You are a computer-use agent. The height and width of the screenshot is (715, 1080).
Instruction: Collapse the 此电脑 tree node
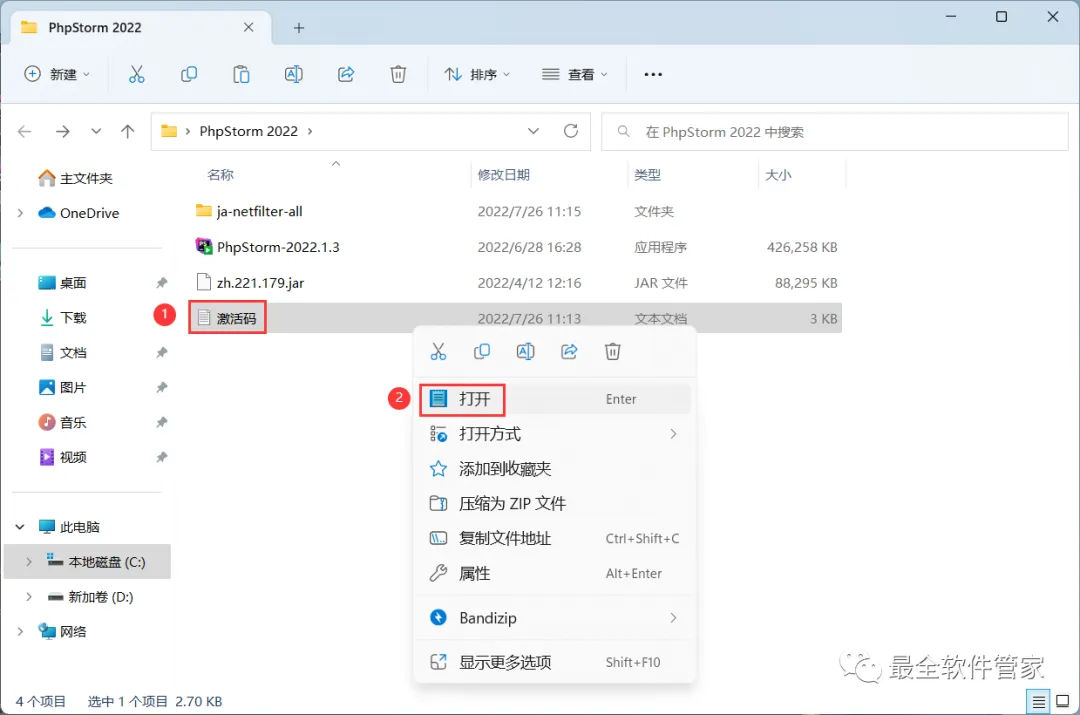point(20,527)
